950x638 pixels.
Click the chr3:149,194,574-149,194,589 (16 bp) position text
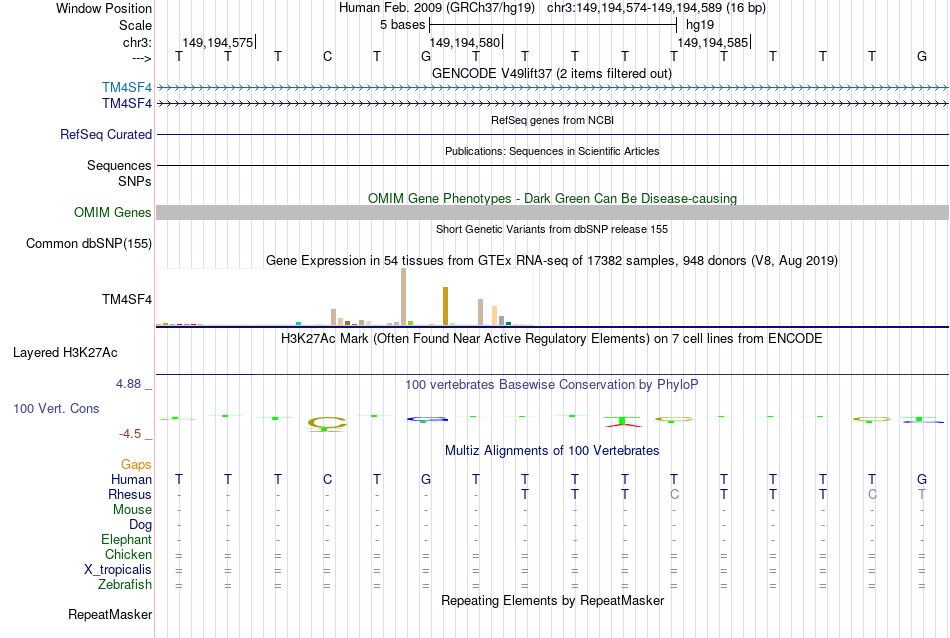[656, 8]
